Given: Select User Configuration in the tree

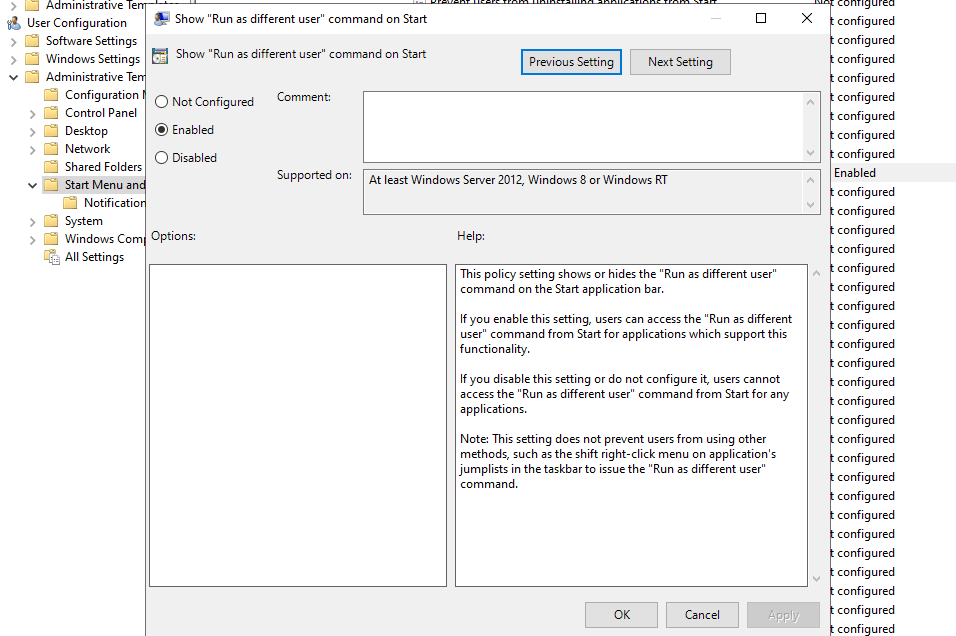Looking at the screenshot, I should point(77,23).
